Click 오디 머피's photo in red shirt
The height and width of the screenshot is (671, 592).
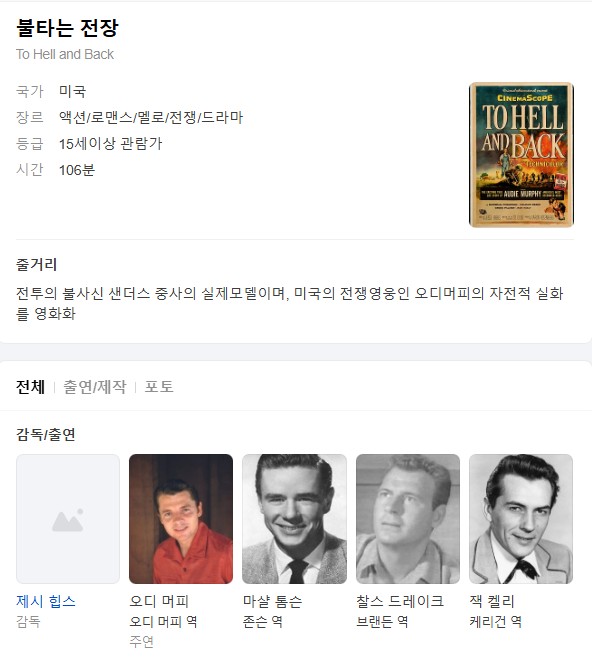click(181, 519)
